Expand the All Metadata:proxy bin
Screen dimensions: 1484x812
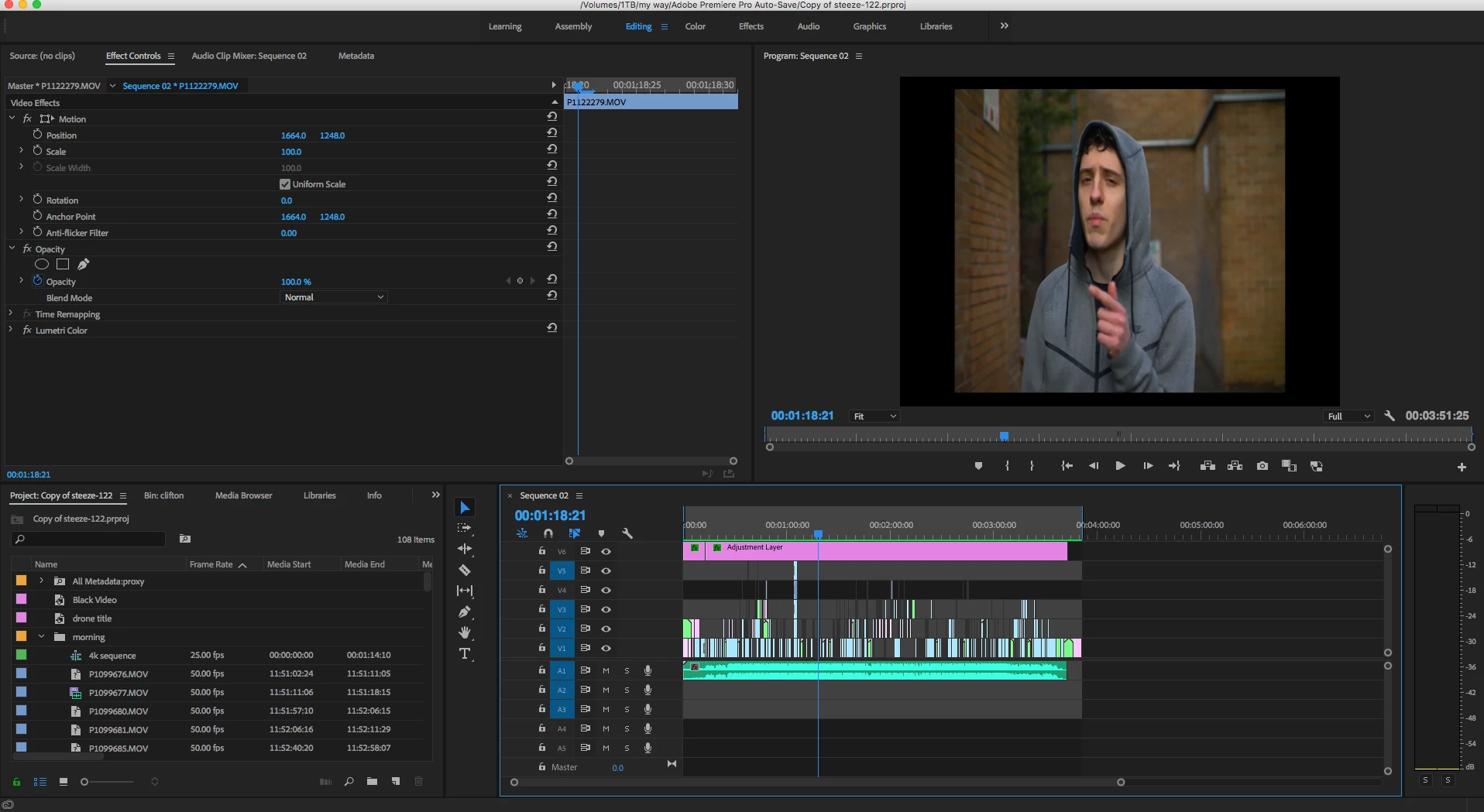[x=42, y=581]
